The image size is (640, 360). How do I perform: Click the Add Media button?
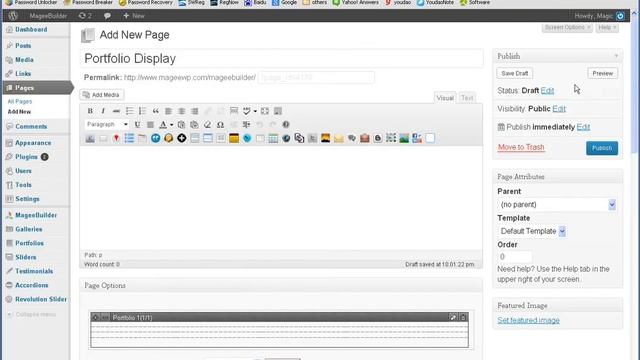click(102, 95)
